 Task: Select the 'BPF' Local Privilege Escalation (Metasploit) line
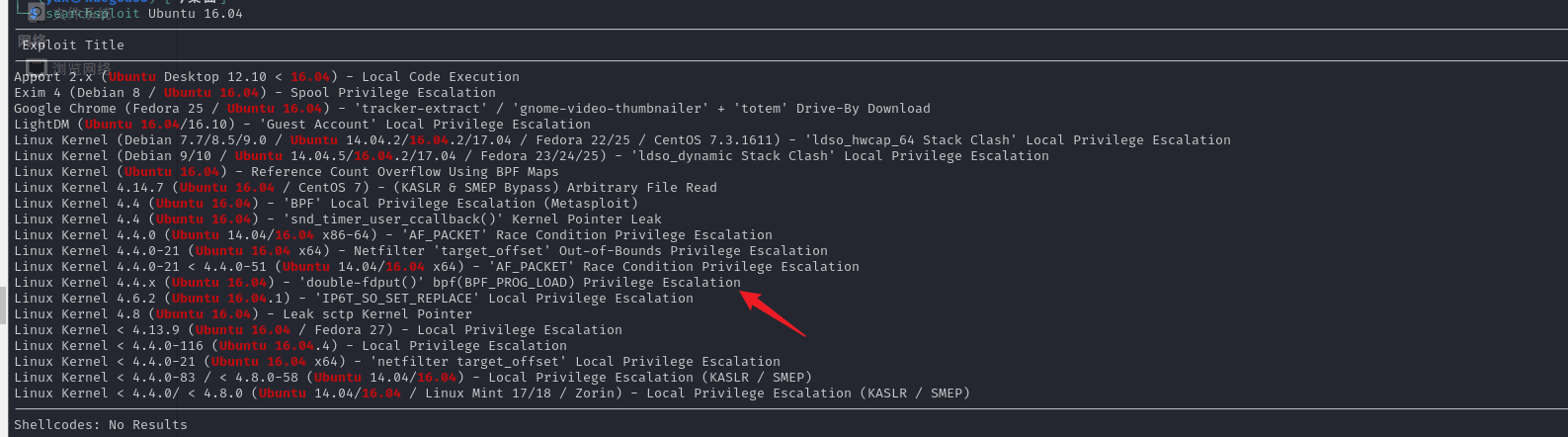tap(326, 204)
